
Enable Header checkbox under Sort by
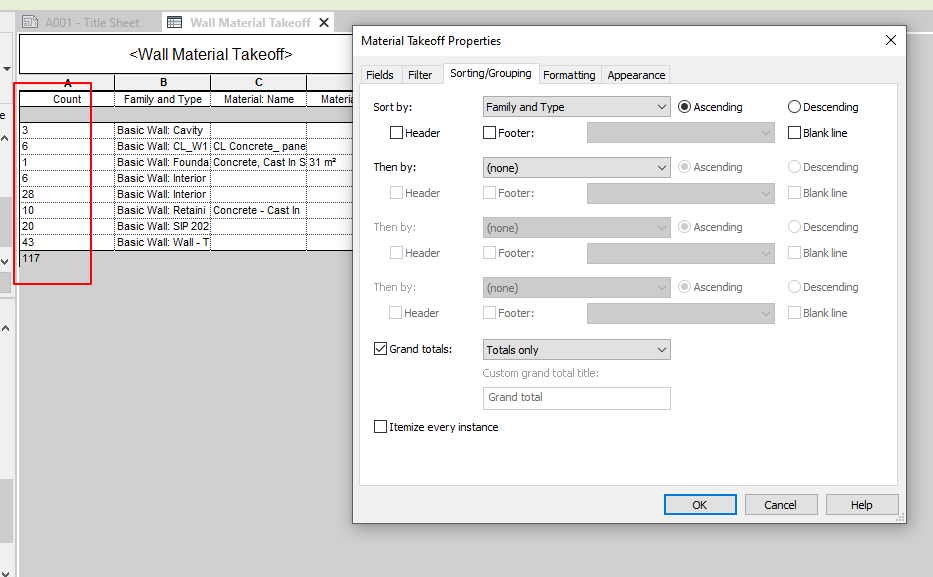(x=396, y=133)
